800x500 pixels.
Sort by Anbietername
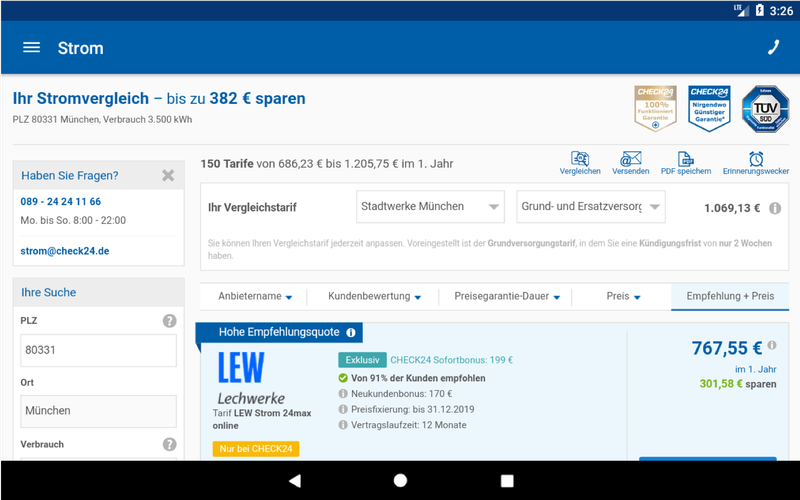pyautogui.click(x=255, y=296)
